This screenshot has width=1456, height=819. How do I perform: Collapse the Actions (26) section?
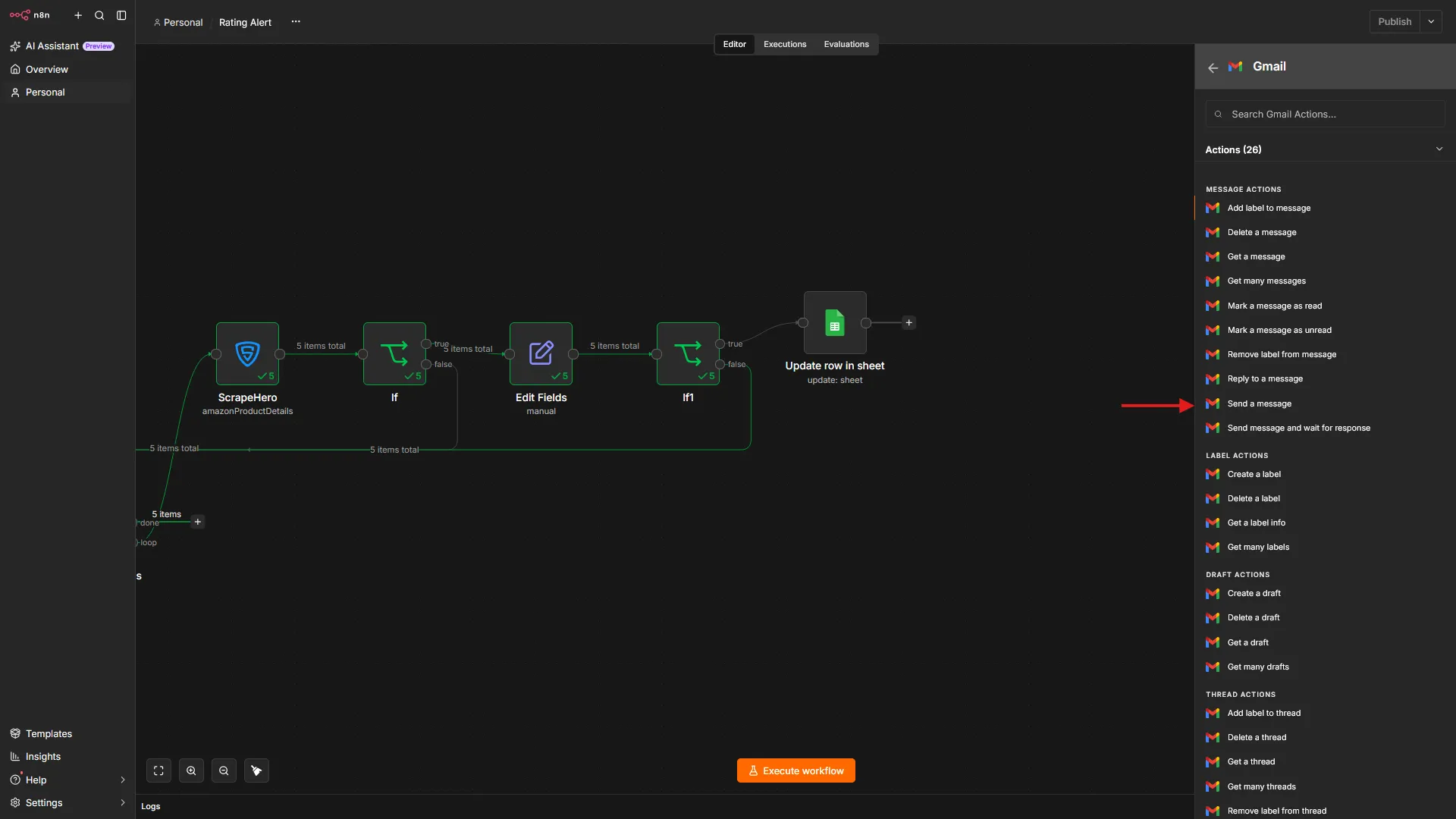point(1439,149)
